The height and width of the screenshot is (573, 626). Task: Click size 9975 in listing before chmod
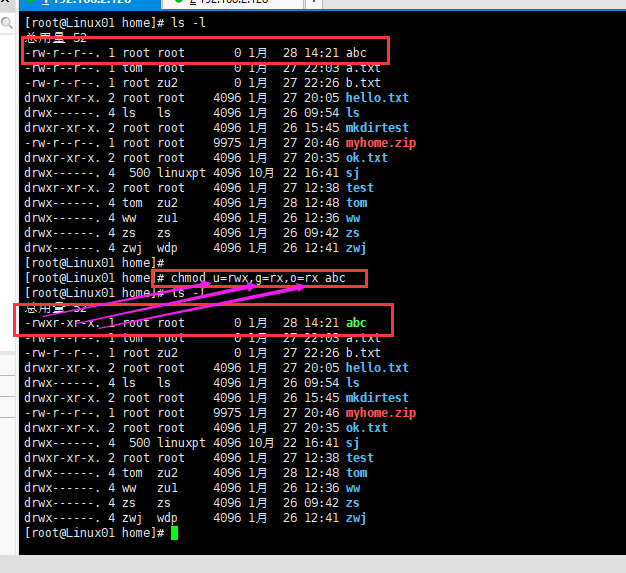point(227,143)
